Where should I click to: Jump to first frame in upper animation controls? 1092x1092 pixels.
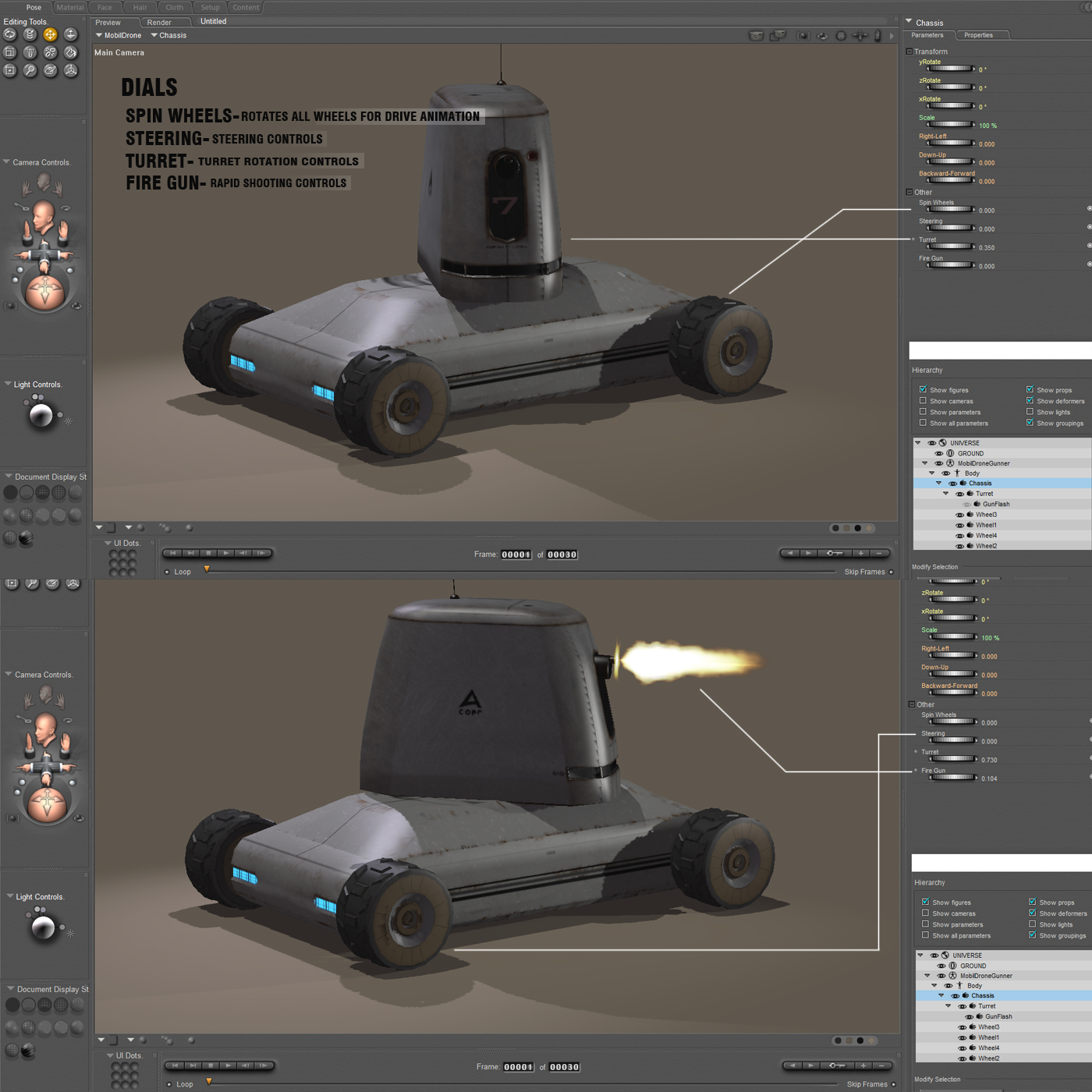point(172,553)
